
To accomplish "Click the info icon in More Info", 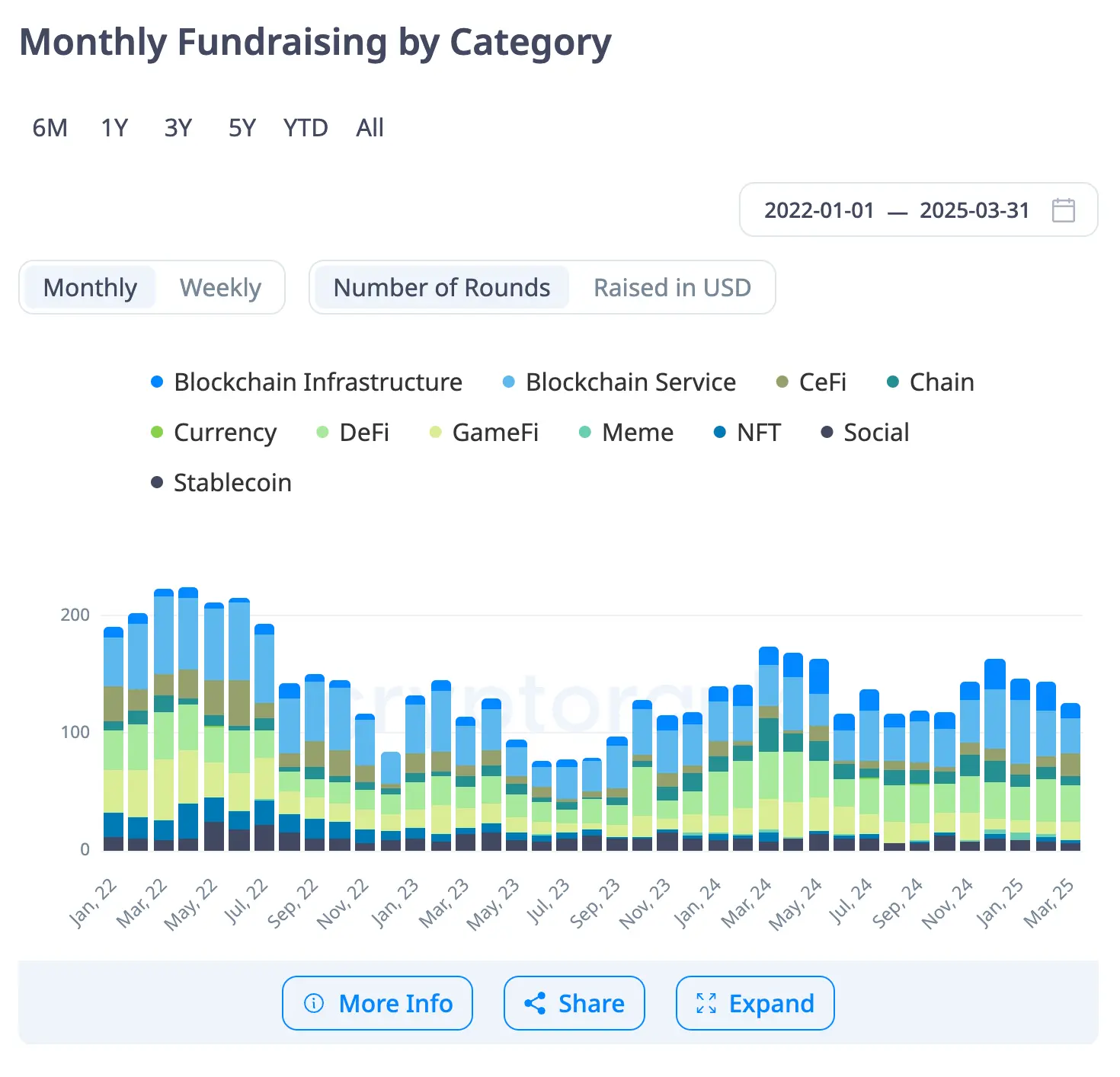I will (314, 1003).
